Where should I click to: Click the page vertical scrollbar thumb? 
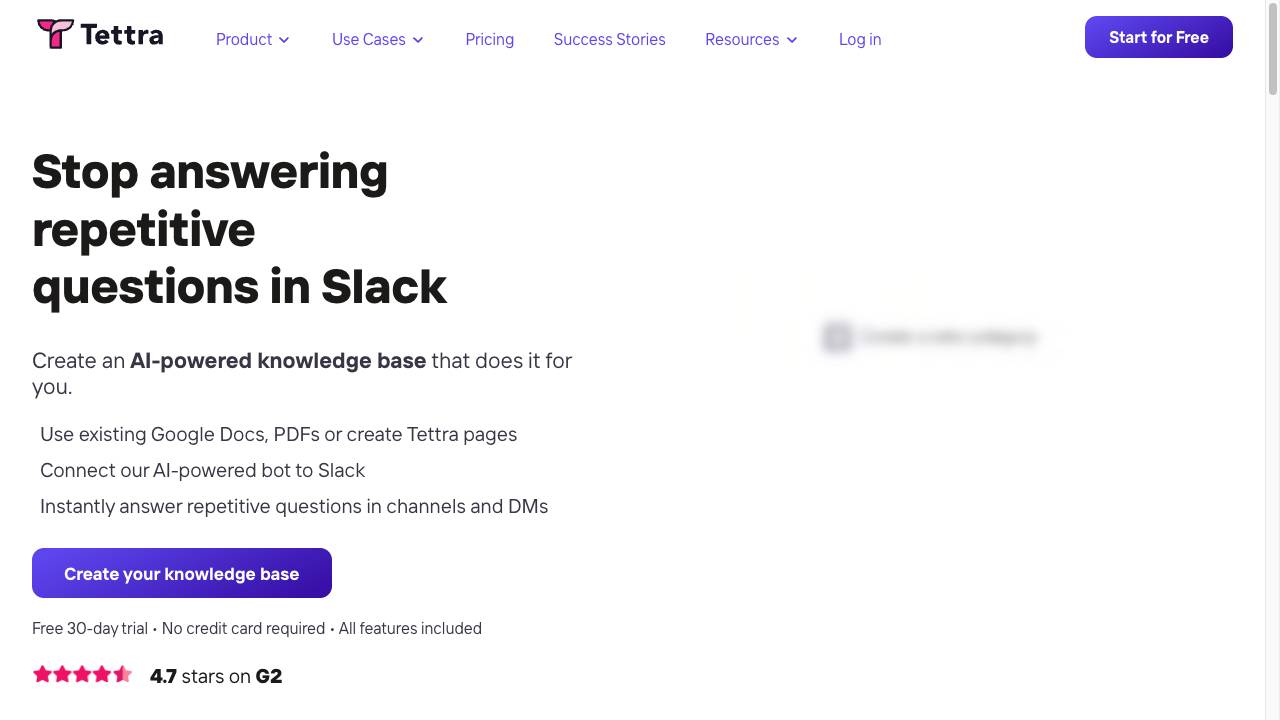click(x=1273, y=50)
